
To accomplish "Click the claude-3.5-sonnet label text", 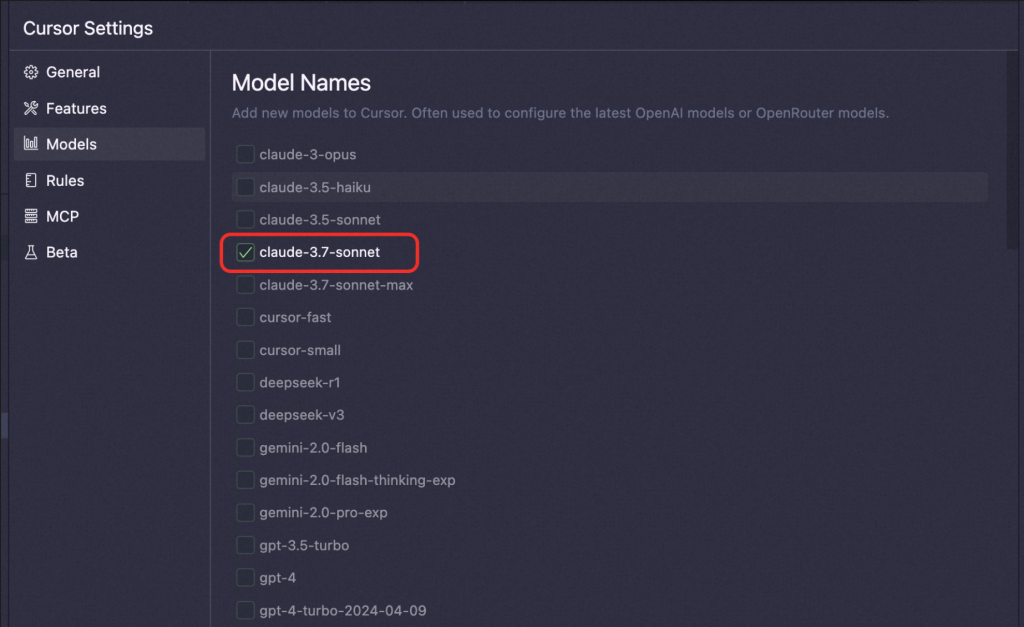I will pos(319,220).
